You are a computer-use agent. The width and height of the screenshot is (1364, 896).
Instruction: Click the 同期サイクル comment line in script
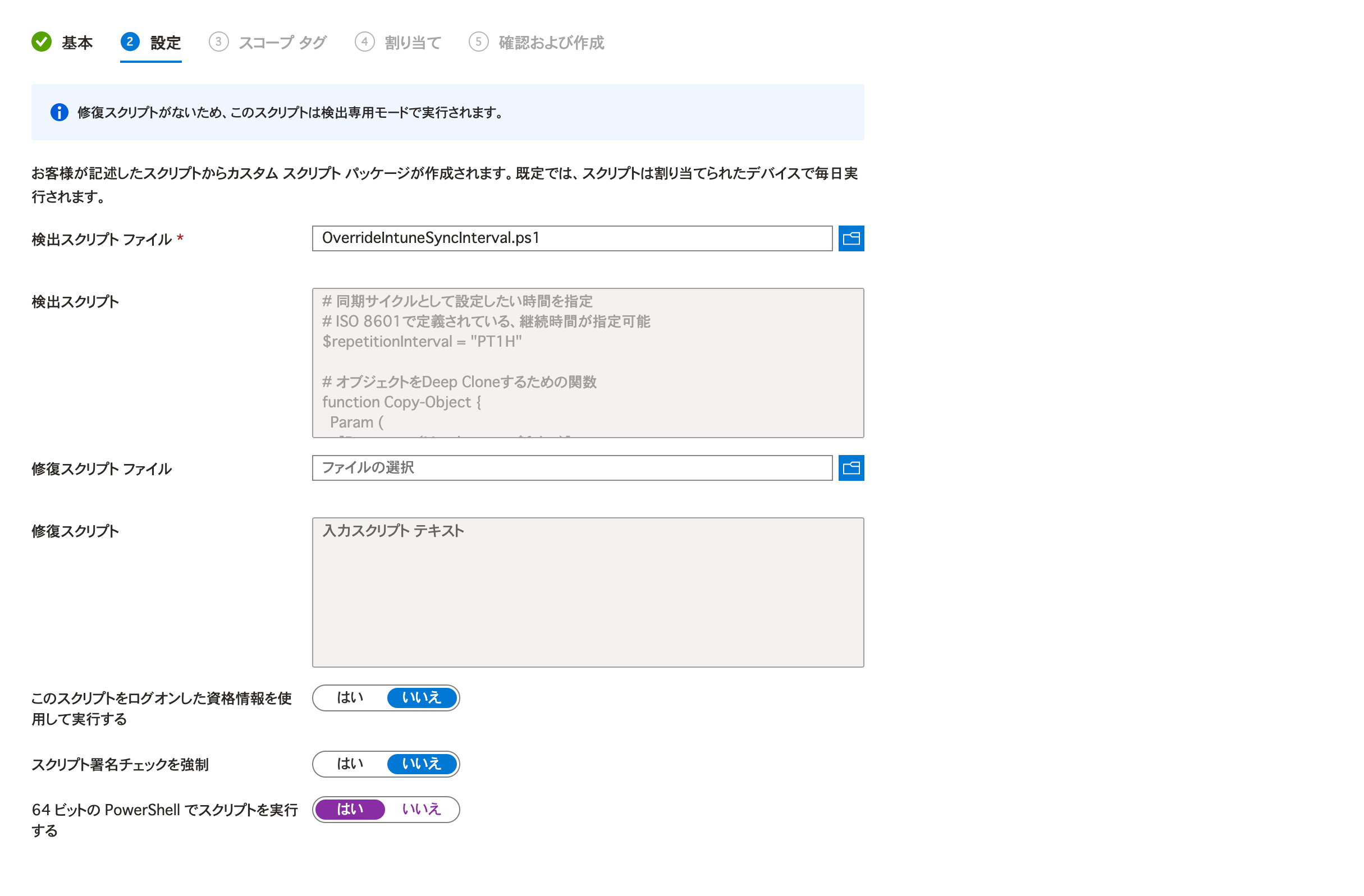point(457,301)
